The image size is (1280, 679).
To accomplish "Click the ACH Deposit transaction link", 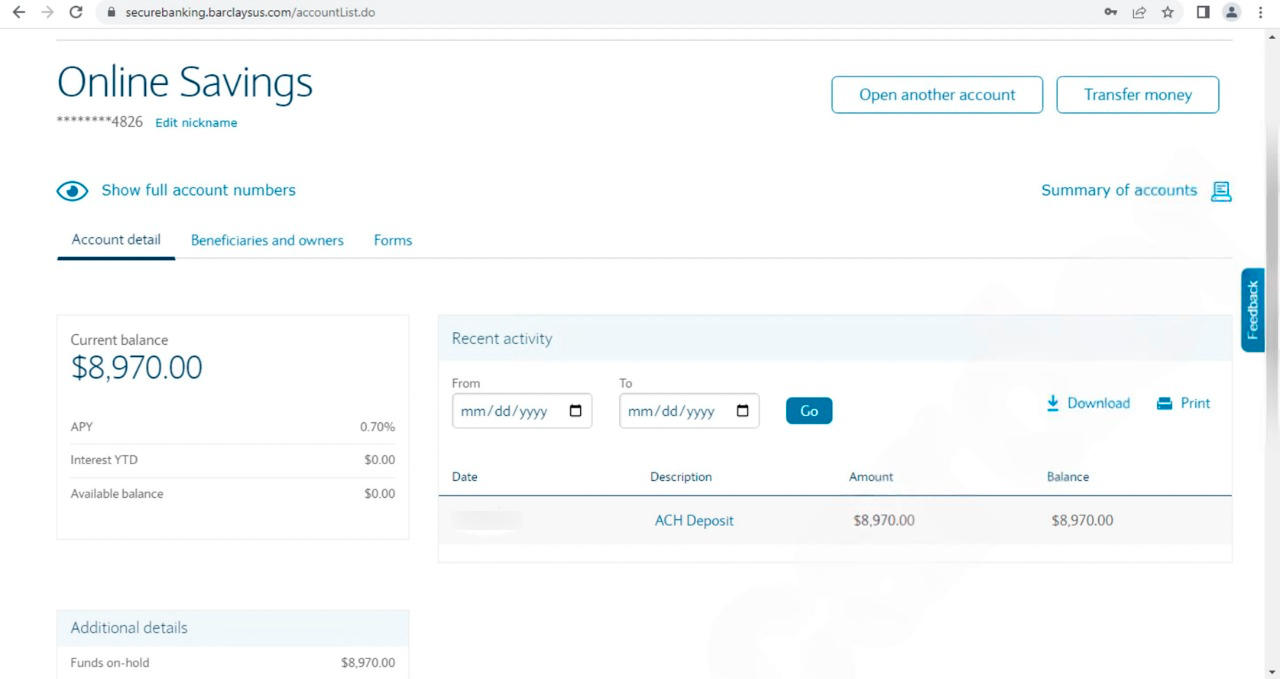I will click(694, 520).
